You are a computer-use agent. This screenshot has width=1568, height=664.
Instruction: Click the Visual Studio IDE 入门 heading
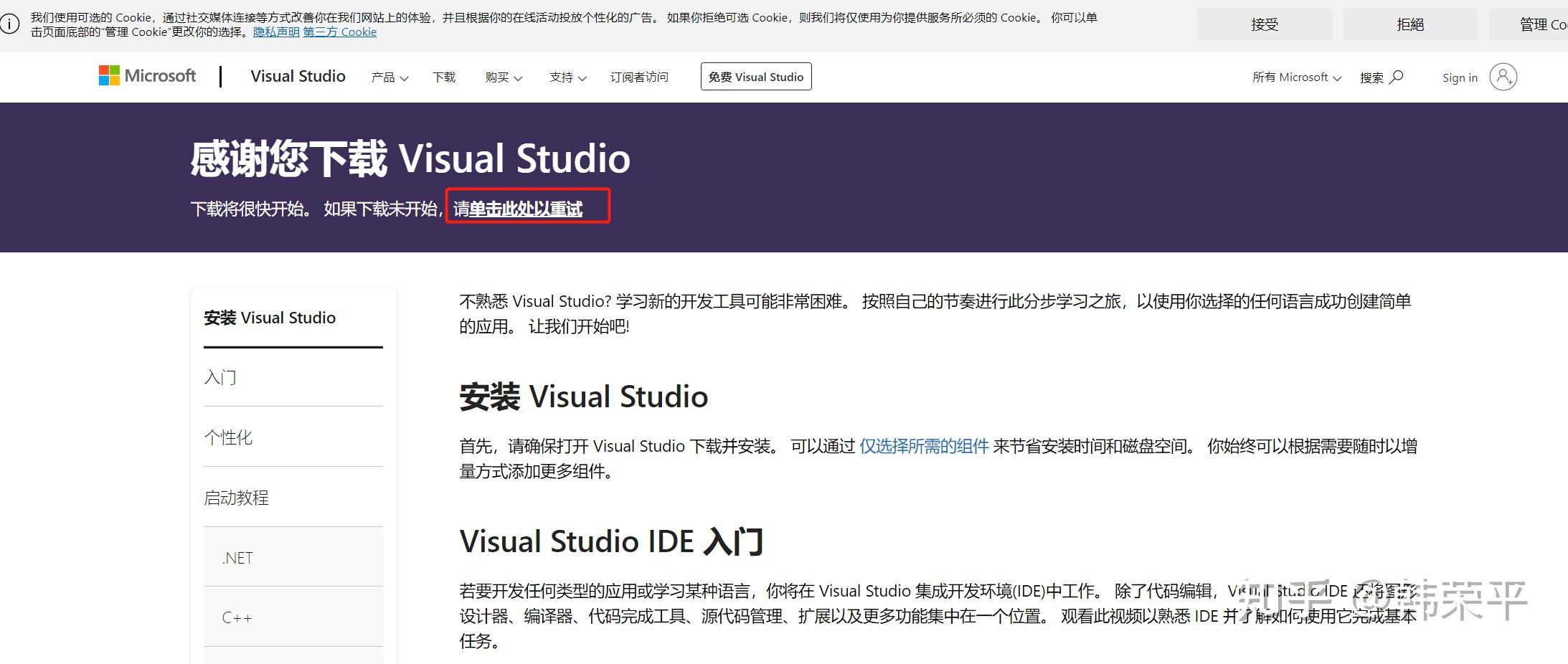(x=611, y=541)
